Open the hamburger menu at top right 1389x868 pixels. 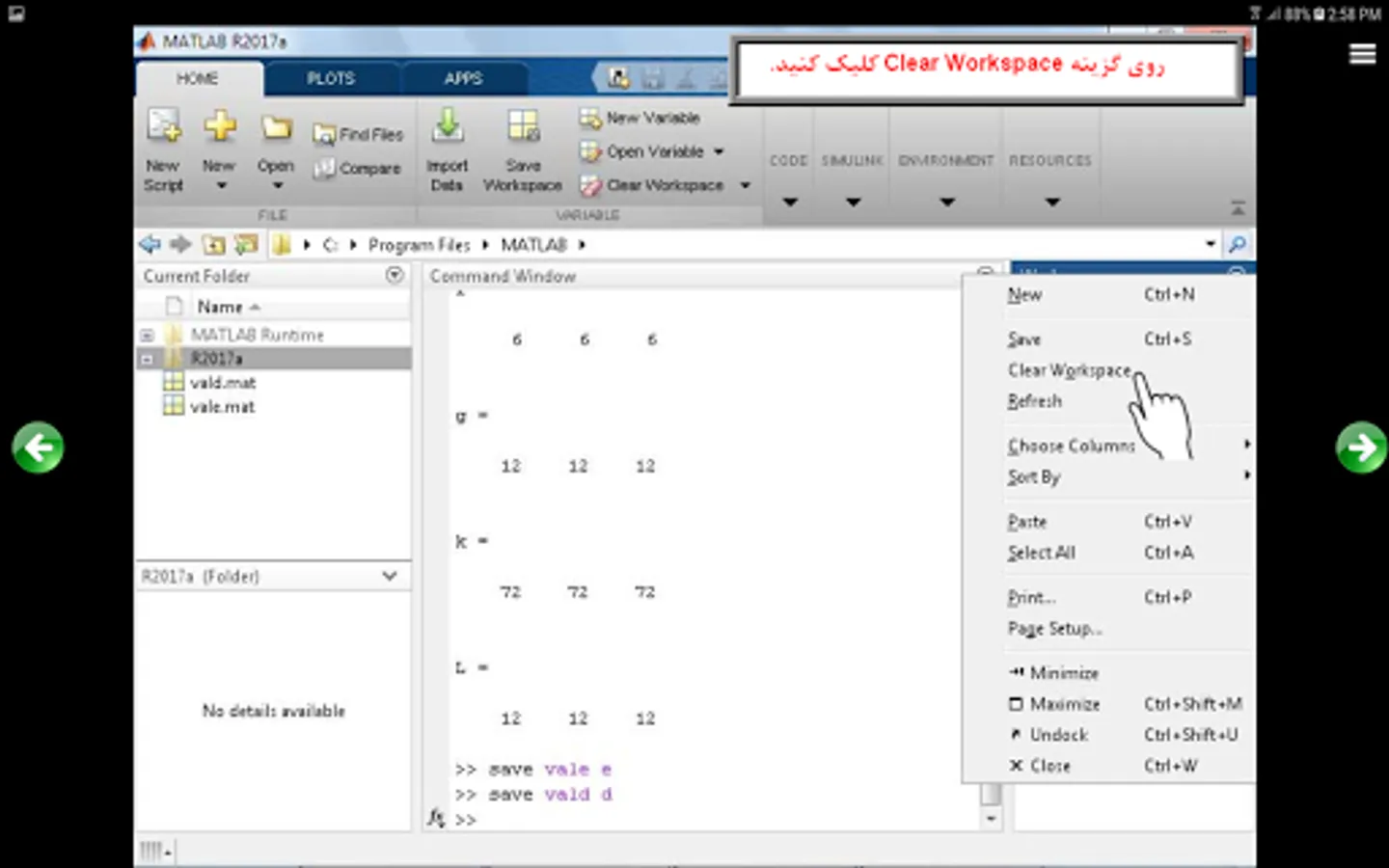tap(1362, 54)
